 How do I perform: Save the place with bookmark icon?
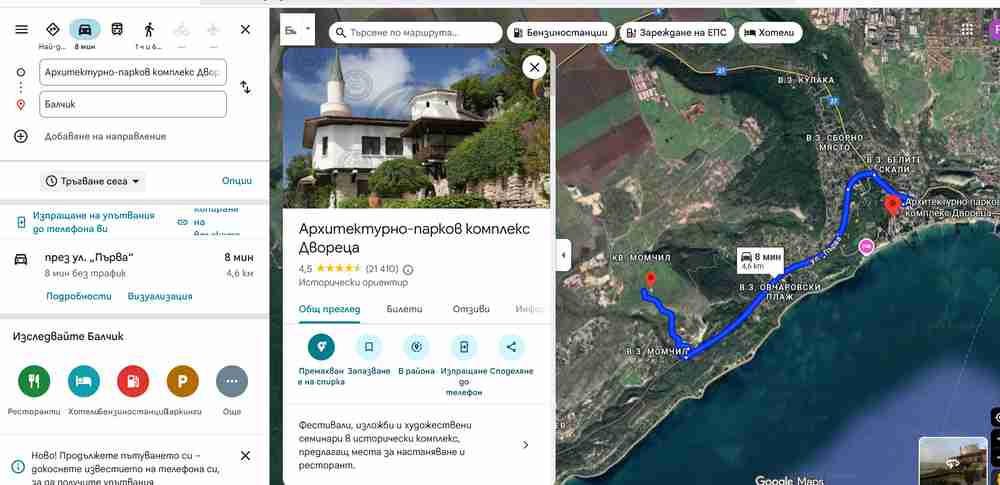(x=369, y=347)
